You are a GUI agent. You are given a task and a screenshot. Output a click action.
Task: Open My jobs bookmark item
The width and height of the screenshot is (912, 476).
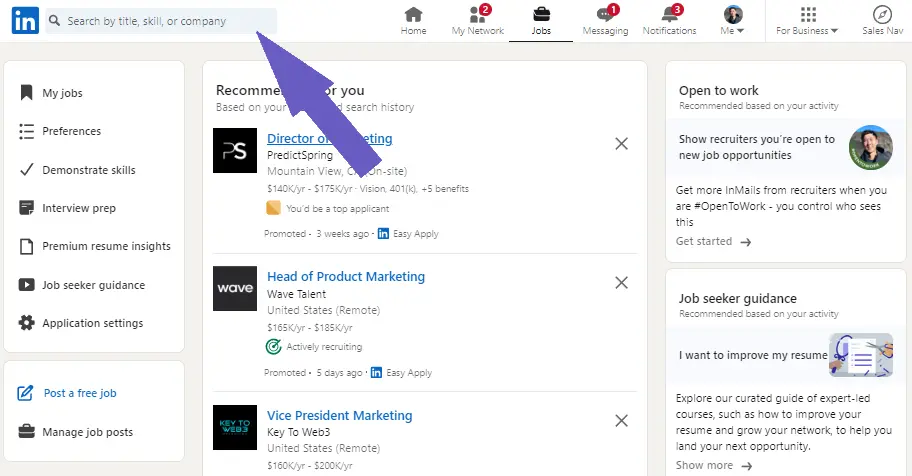pyautogui.click(x=51, y=93)
